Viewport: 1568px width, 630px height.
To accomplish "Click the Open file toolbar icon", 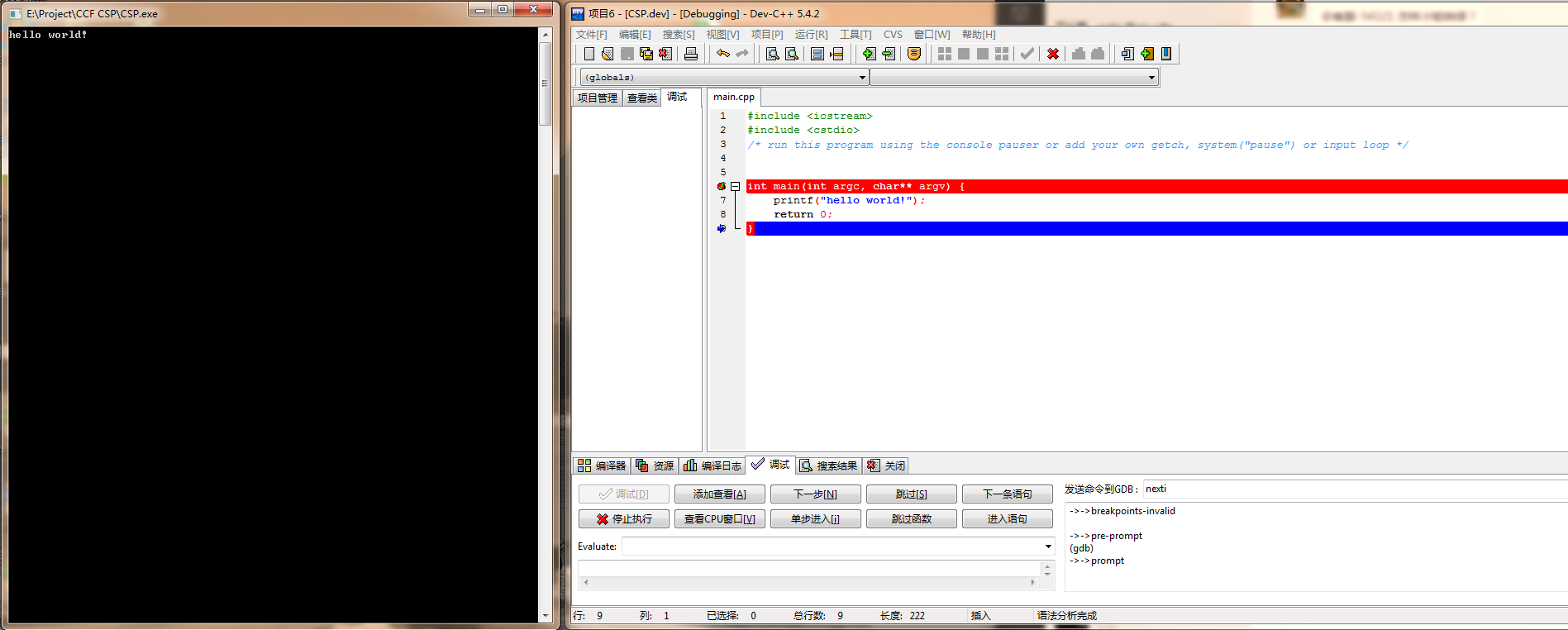I will [608, 54].
